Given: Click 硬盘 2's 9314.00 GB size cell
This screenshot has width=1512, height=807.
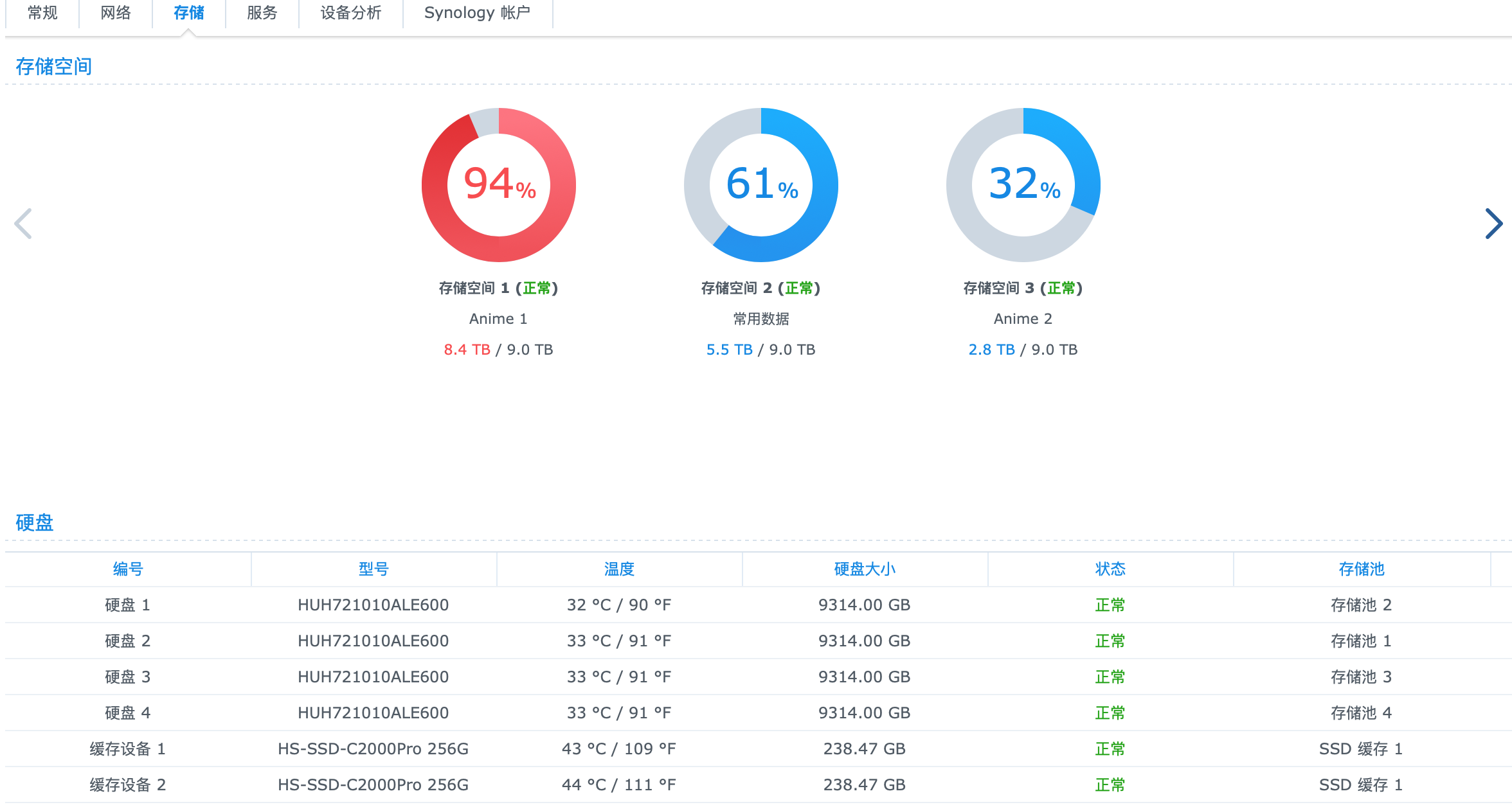Looking at the screenshot, I should click(865, 641).
